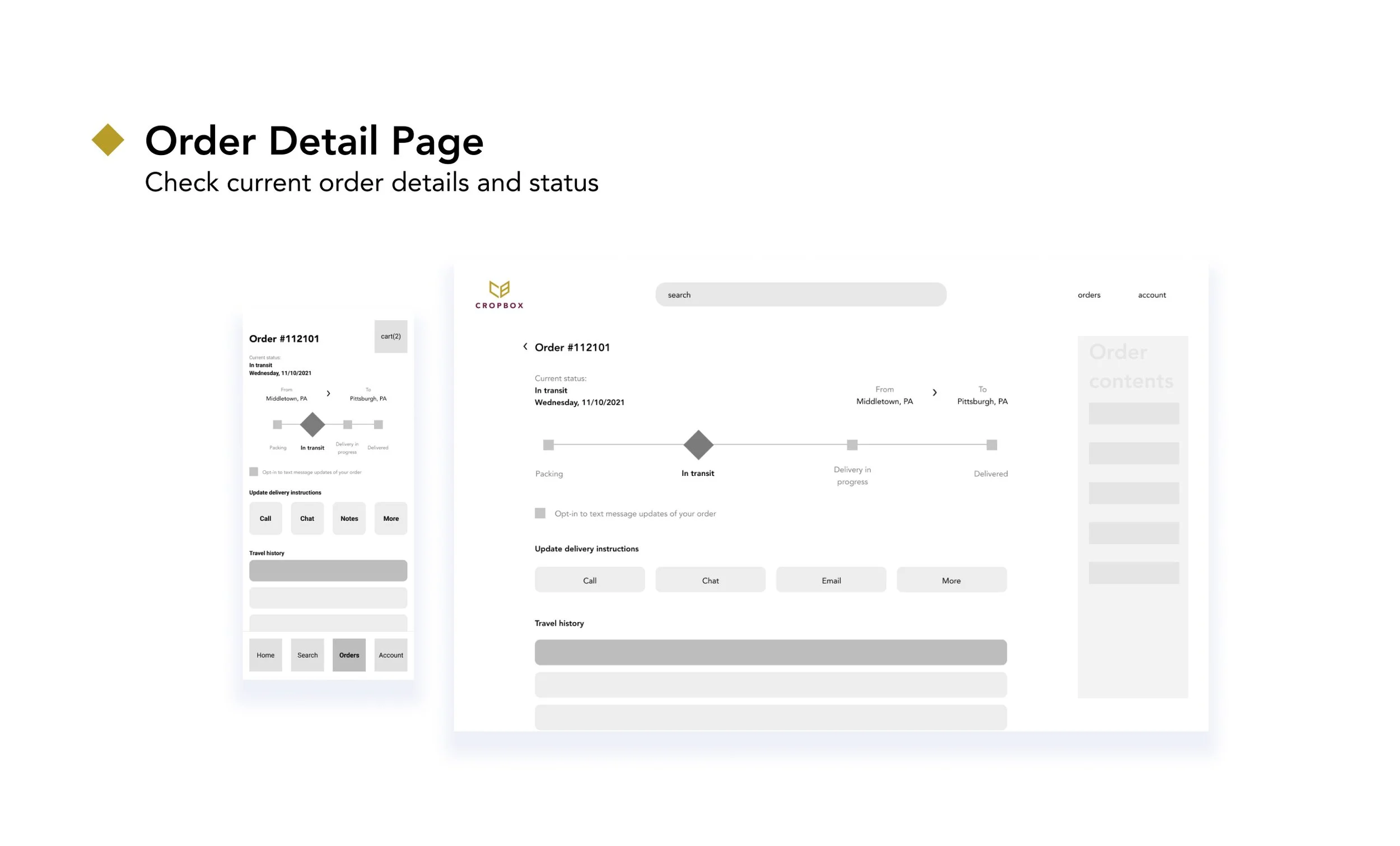
Task: Open the mobile cart(2) button
Action: coord(390,336)
